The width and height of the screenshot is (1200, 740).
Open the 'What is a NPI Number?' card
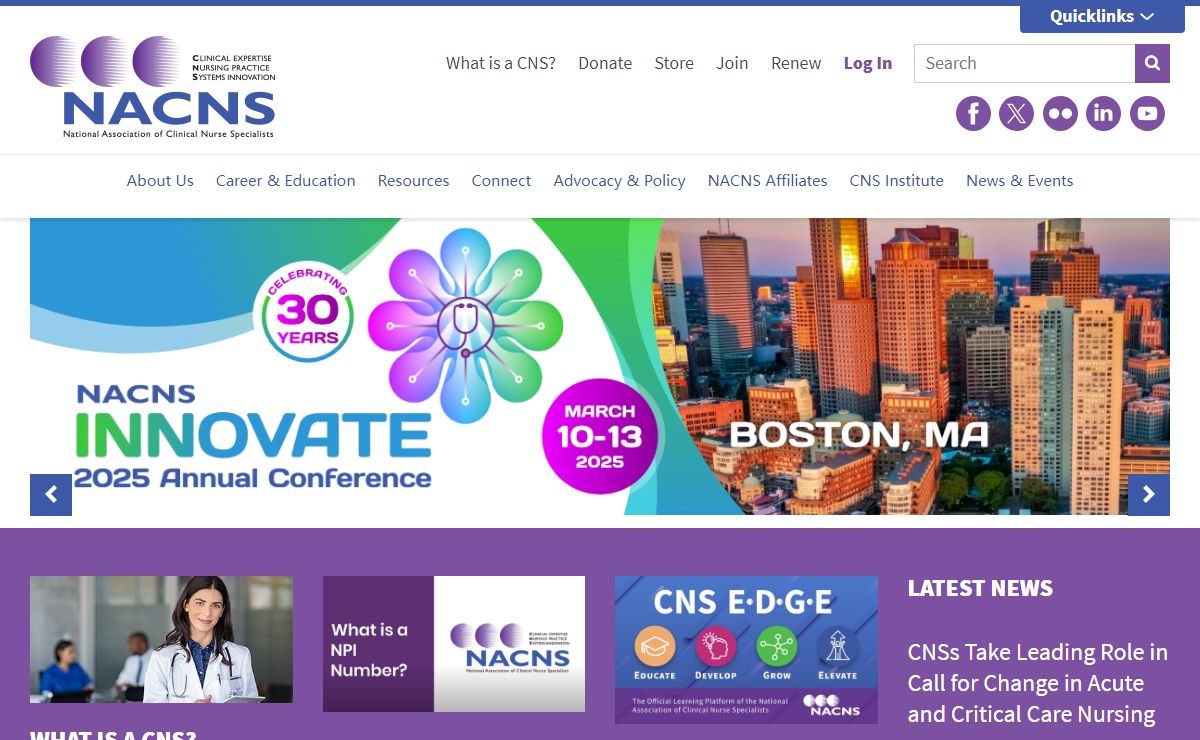coord(454,644)
